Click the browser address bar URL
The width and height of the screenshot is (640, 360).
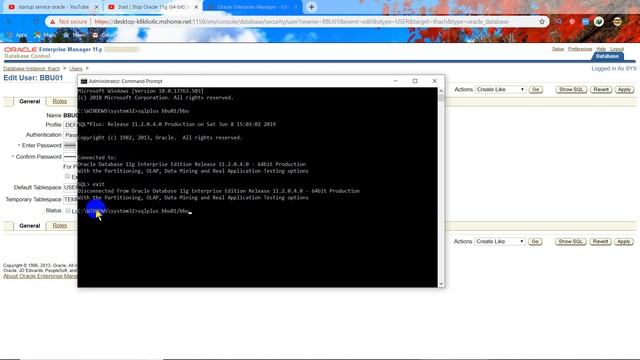point(301,22)
